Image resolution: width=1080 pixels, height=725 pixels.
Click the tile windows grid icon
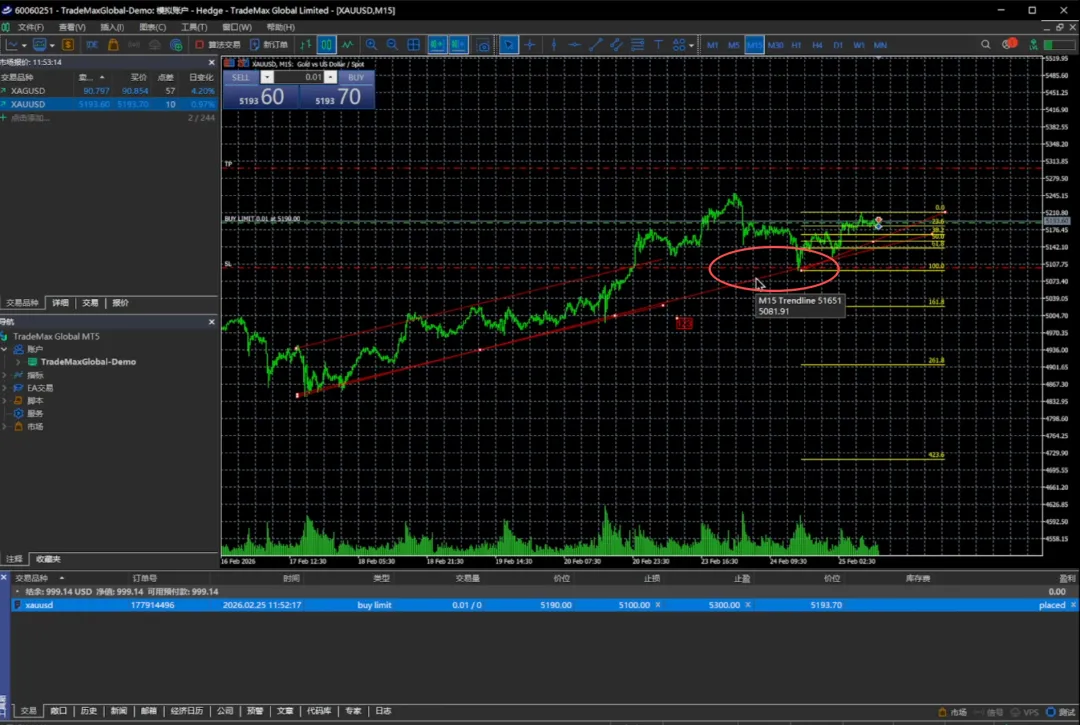(413, 45)
